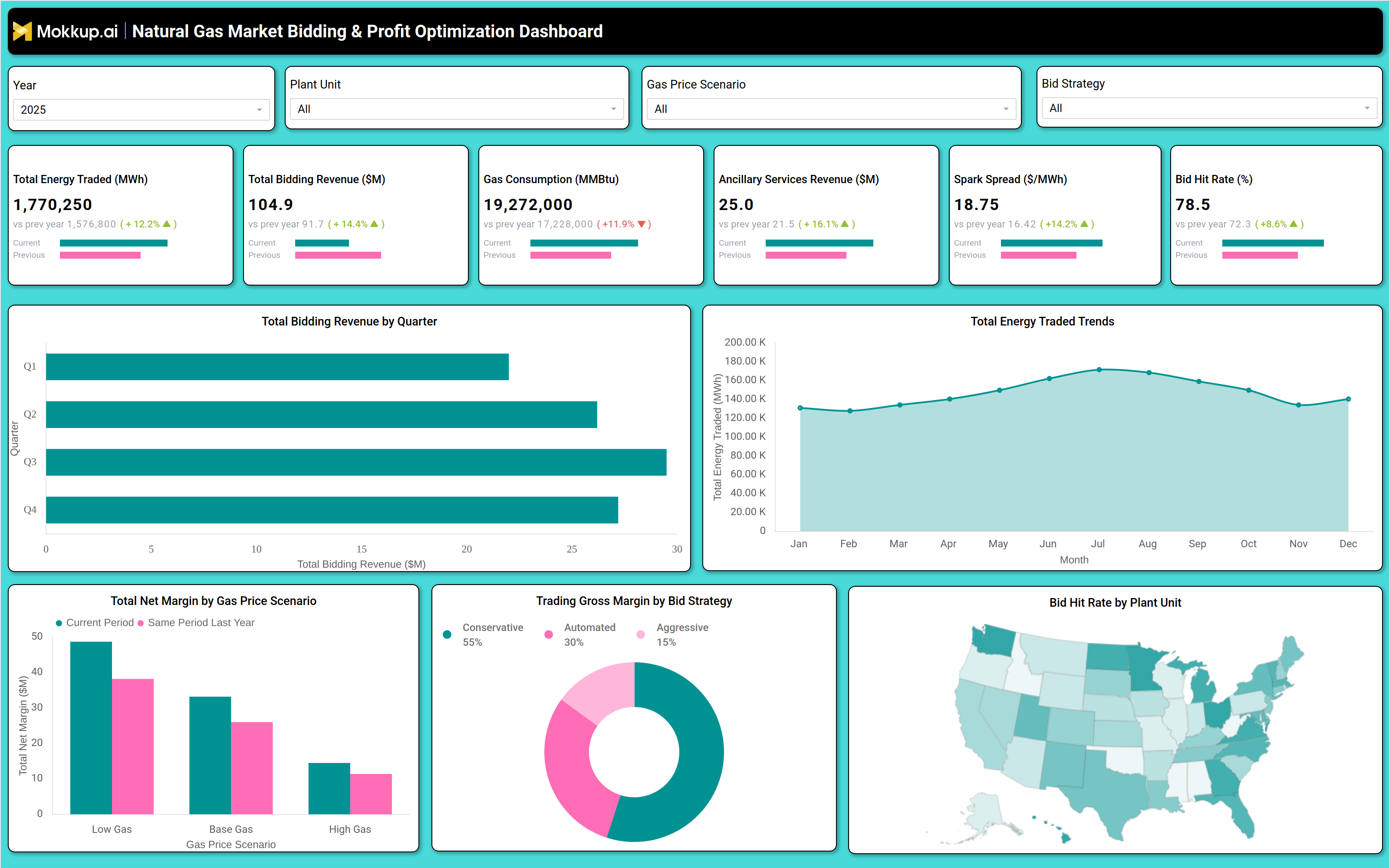Click the Bid Hit Rate value 78.5
The image size is (1389, 868).
coord(1193,204)
